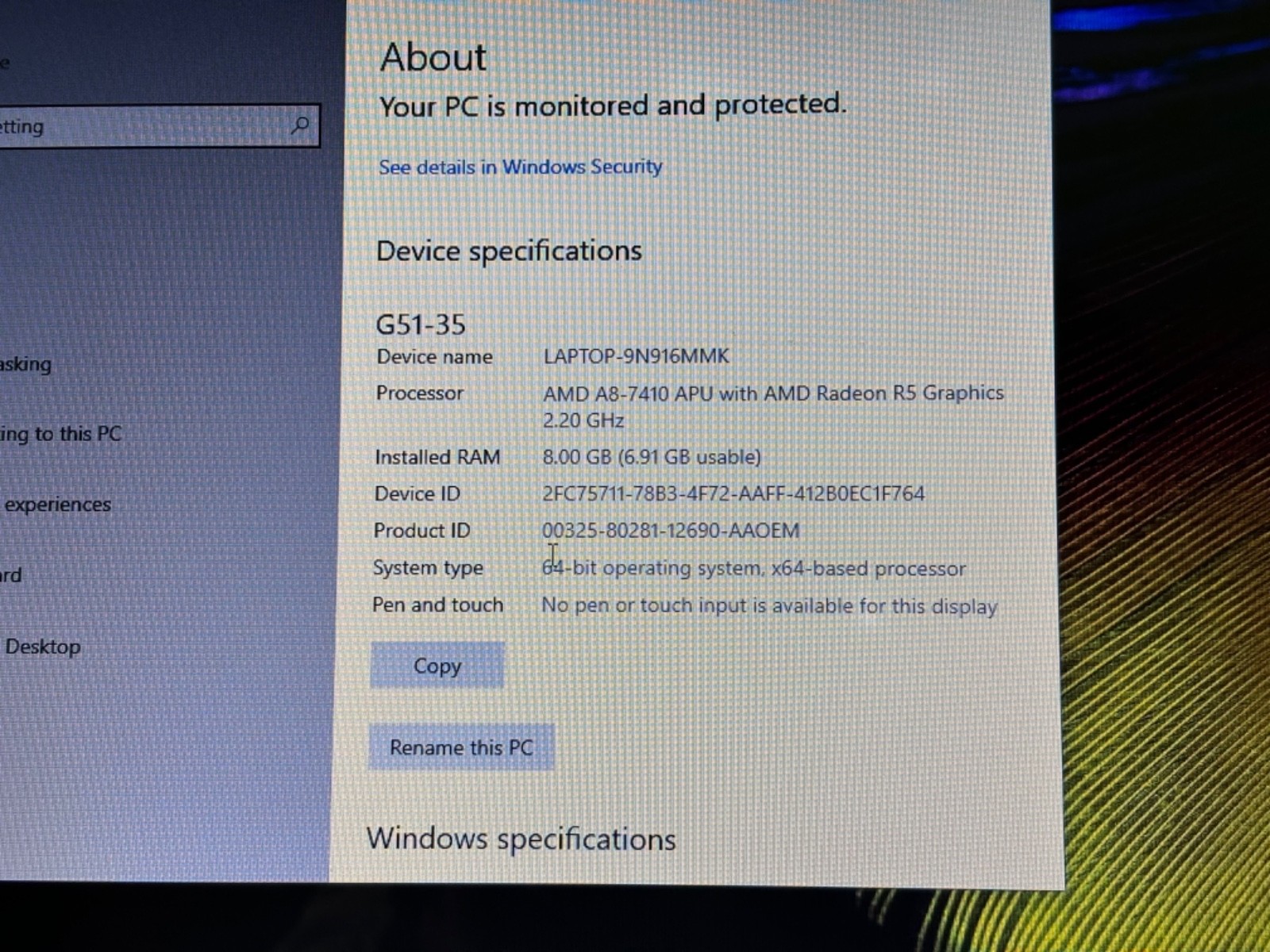The height and width of the screenshot is (952, 1270).
Task: Open the Shared experiences sidebar item
Action: 57,505
